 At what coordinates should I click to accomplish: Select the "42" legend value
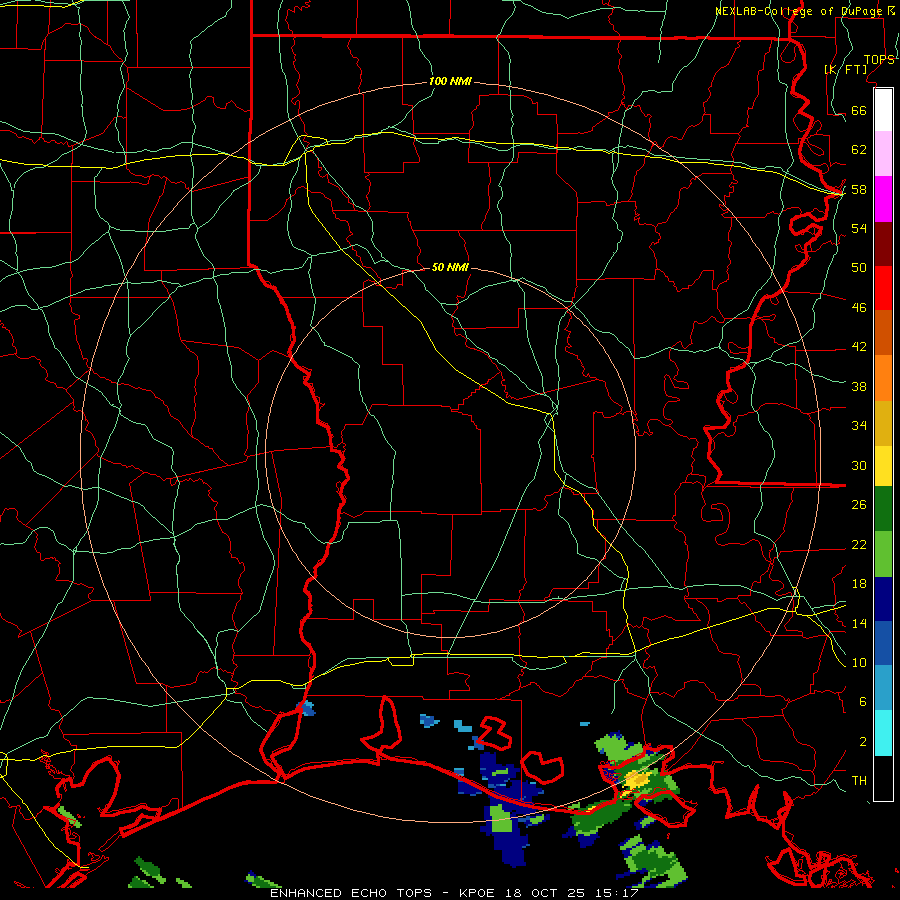point(859,347)
